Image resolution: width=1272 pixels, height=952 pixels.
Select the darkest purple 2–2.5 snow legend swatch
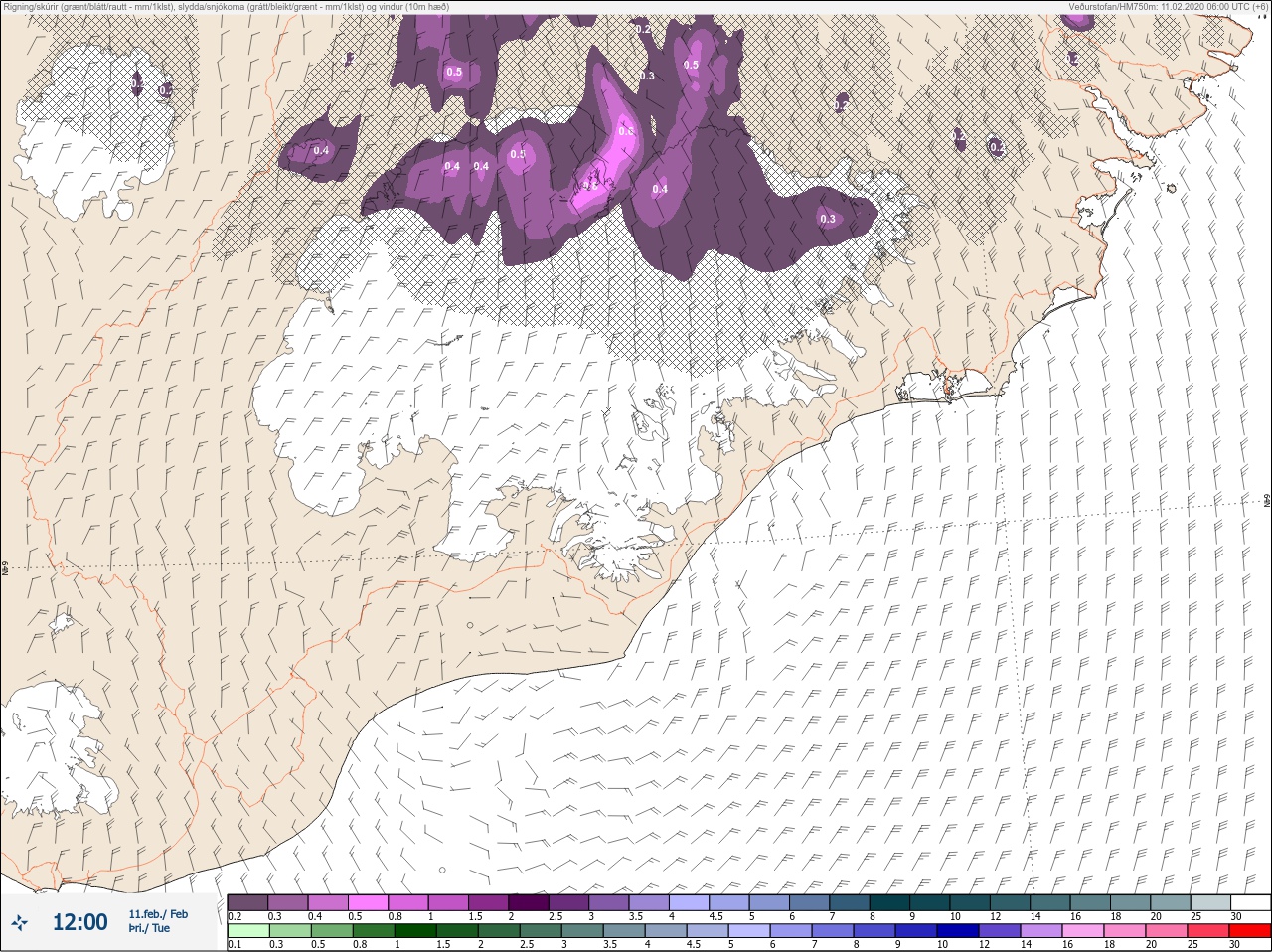[x=531, y=902]
